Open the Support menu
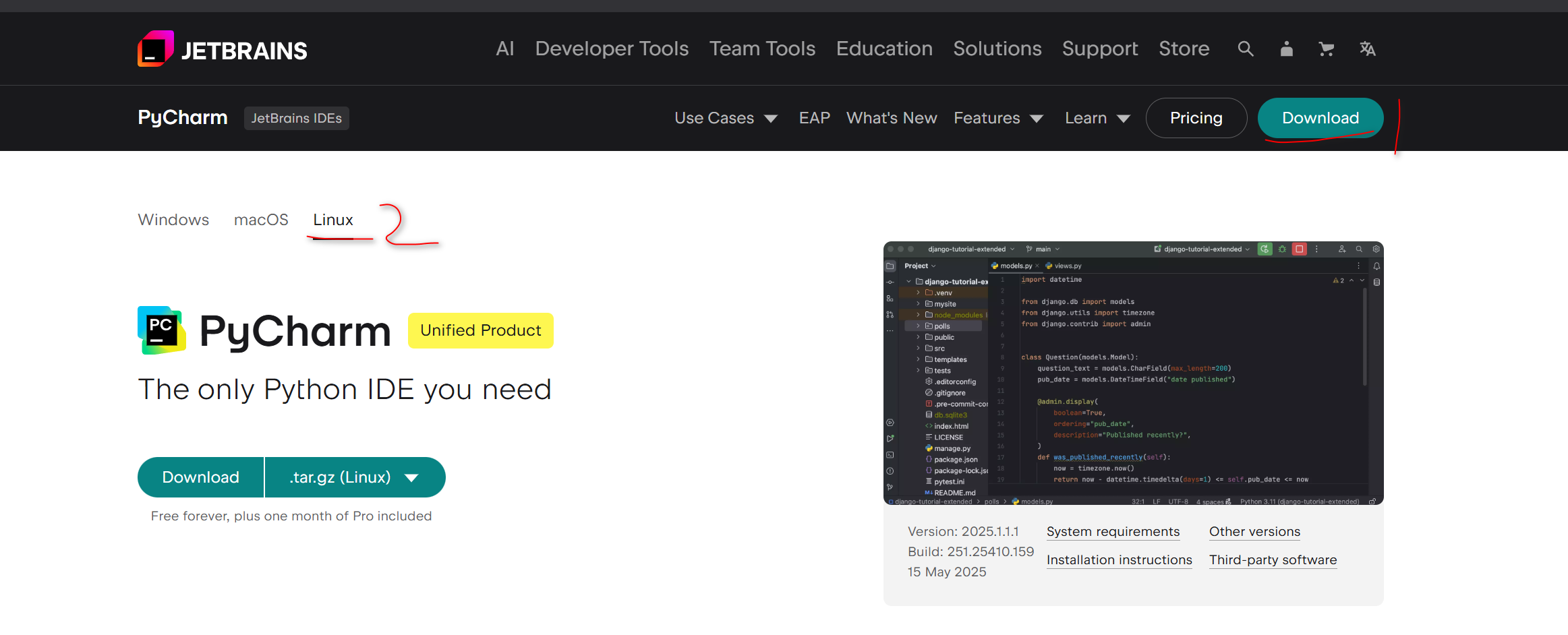1568x635 pixels. pos(1100,49)
